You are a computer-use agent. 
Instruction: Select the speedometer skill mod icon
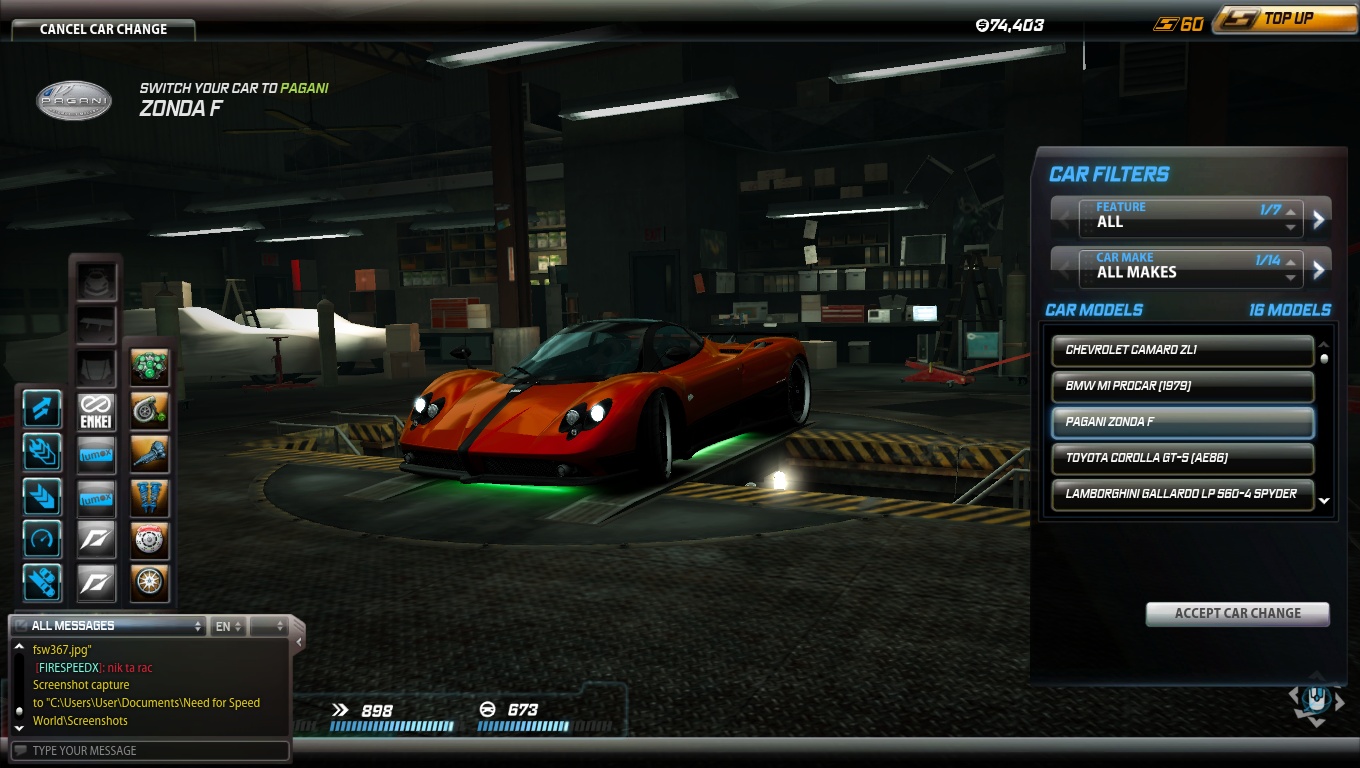[x=42, y=540]
